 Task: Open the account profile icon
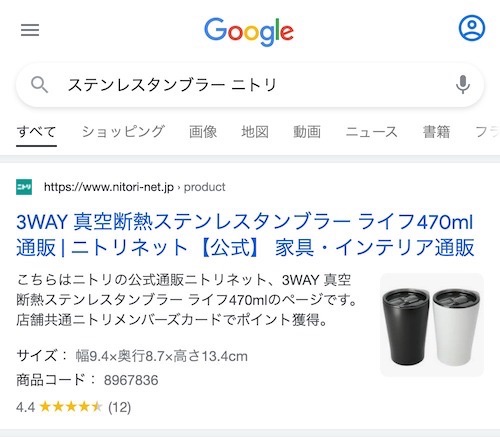click(472, 28)
